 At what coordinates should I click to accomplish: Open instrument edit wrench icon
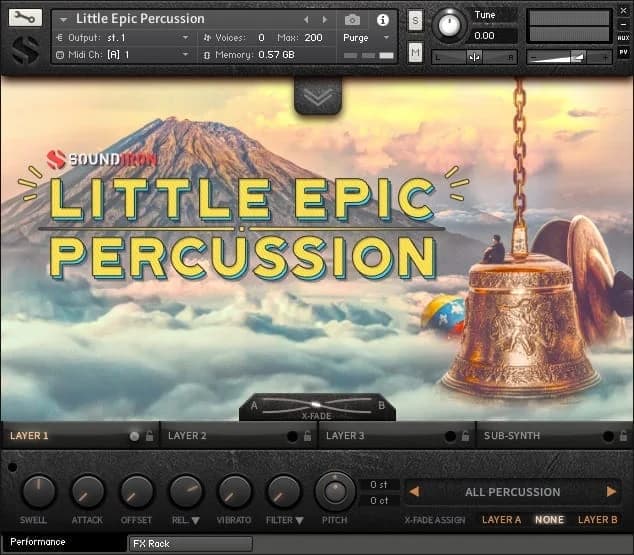[x=25, y=17]
